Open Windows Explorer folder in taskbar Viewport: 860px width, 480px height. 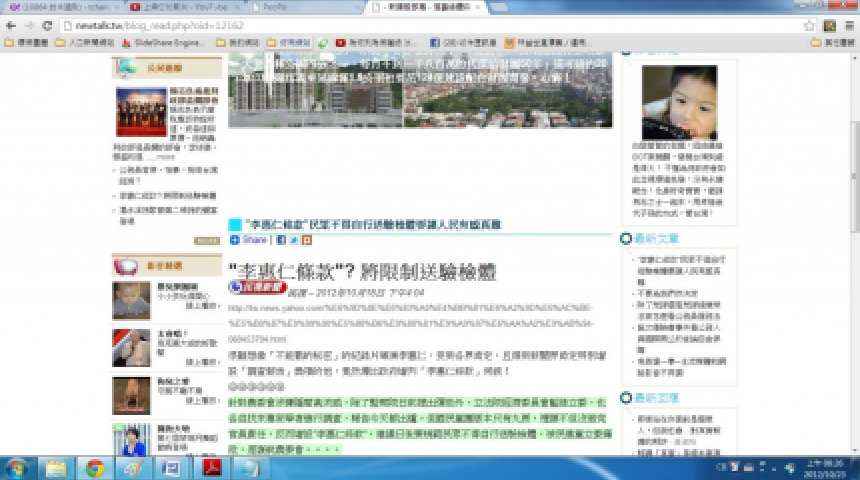click(x=55, y=467)
